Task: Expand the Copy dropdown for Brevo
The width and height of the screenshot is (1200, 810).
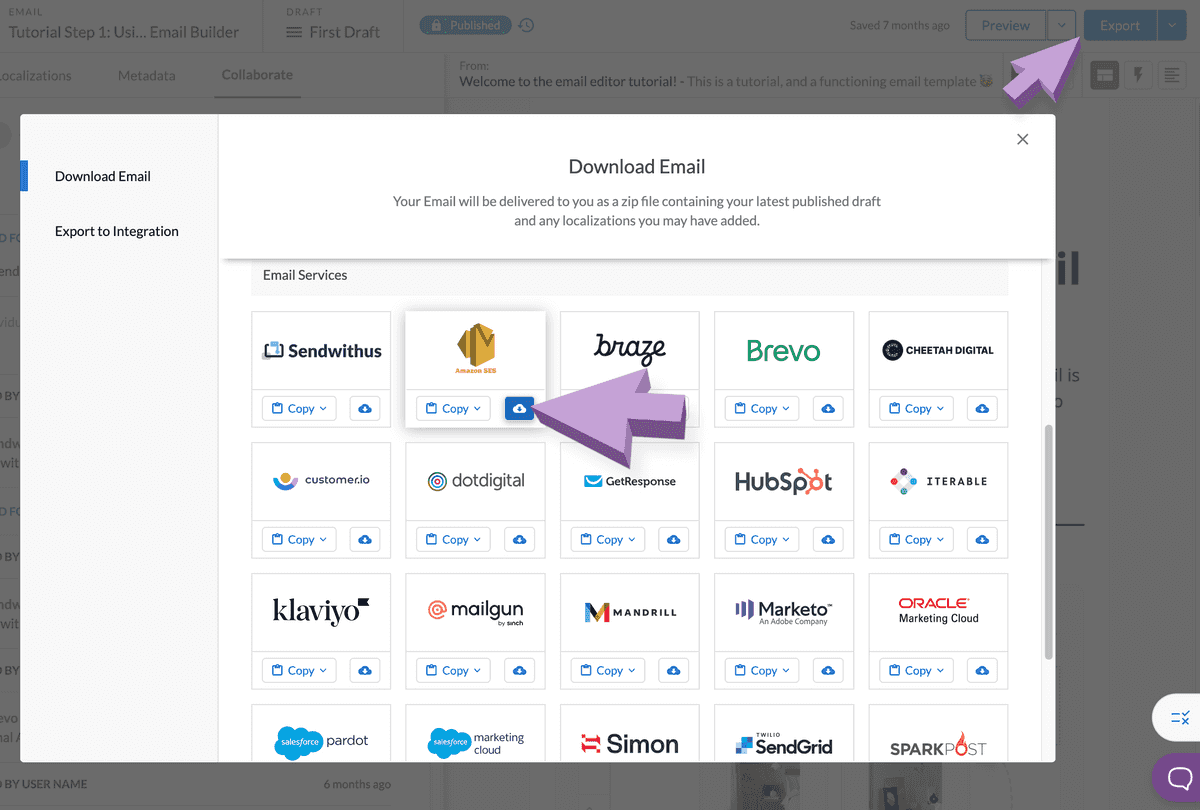Action: [763, 408]
